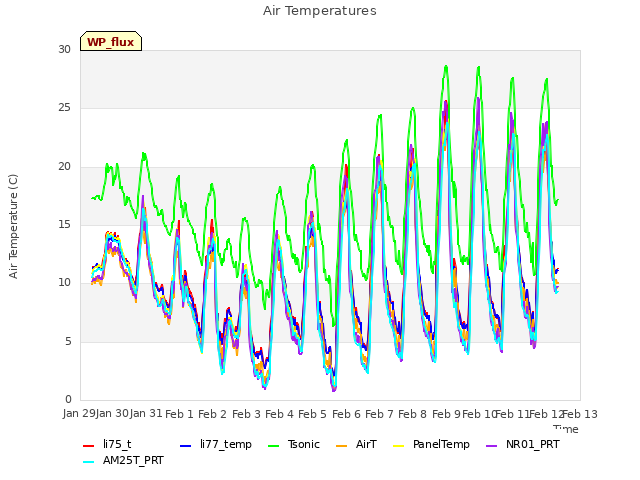Click the purple NR01_PRT legend swatch
640x480 pixels.
point(492,445)
